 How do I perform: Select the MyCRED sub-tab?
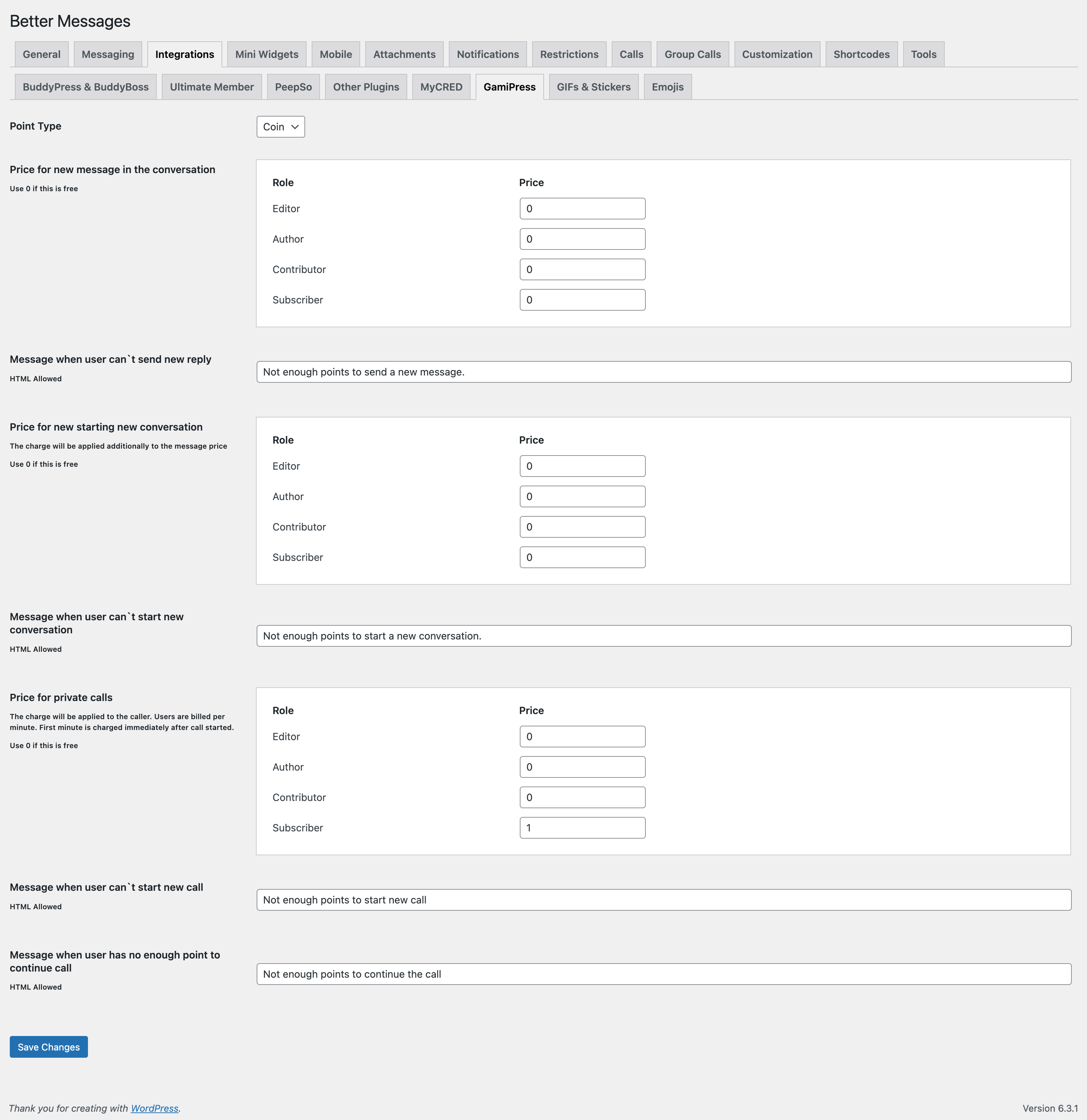pos(442,87)
